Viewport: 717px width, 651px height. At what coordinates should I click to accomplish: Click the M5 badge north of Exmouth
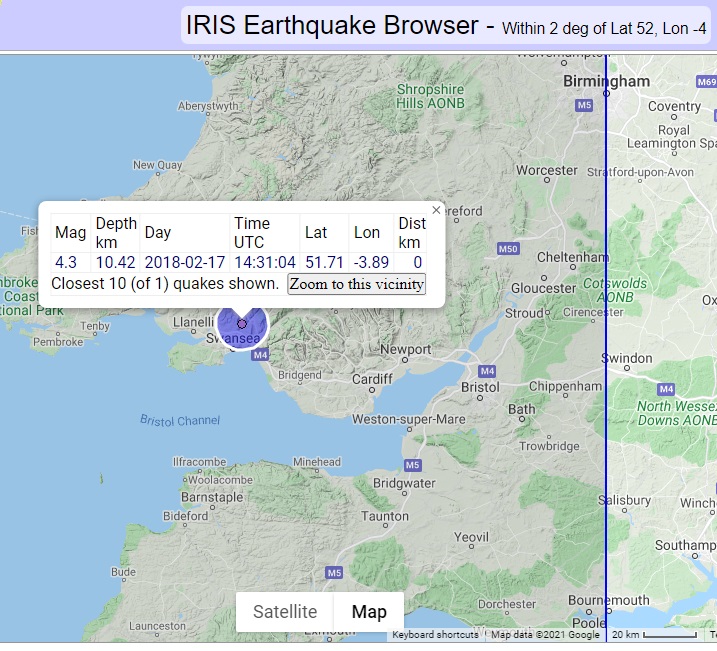(334, 573)
